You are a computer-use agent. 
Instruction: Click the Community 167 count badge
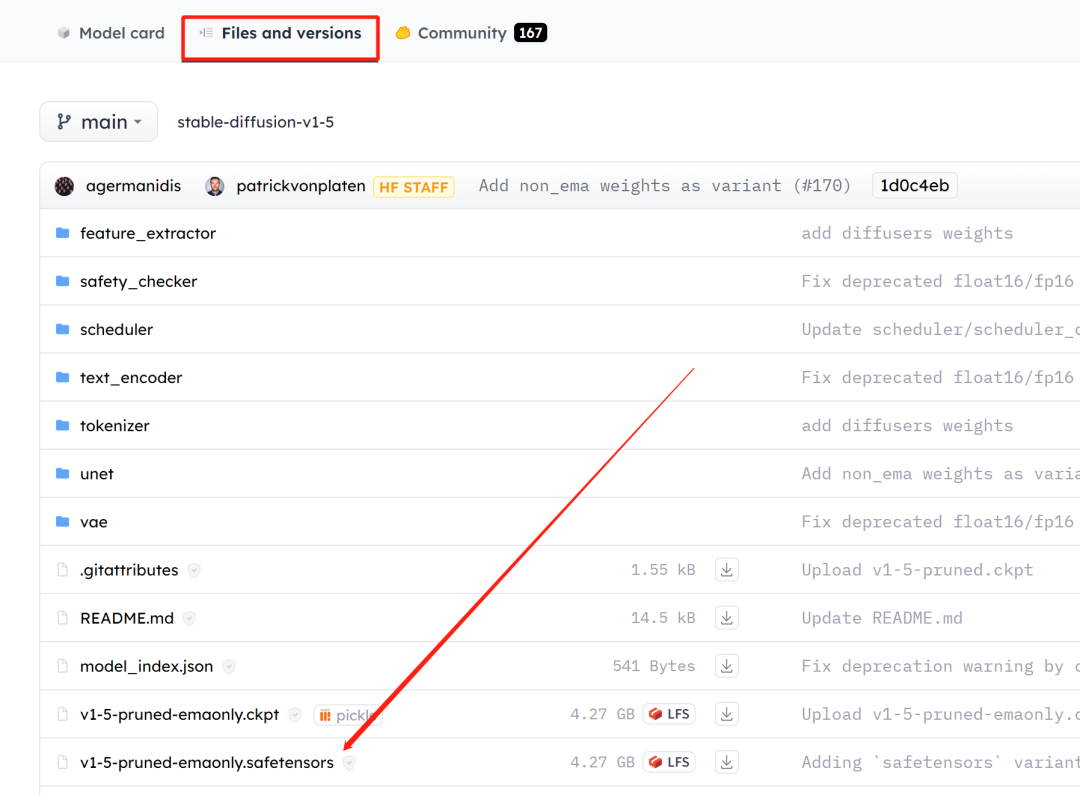tap(530, 33)
